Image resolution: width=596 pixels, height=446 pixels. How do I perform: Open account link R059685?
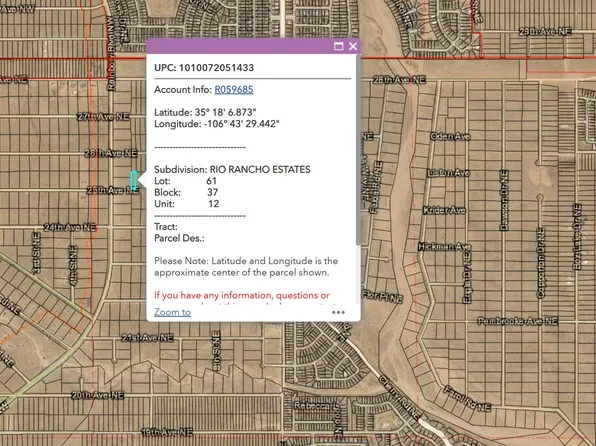pos(234,90)
